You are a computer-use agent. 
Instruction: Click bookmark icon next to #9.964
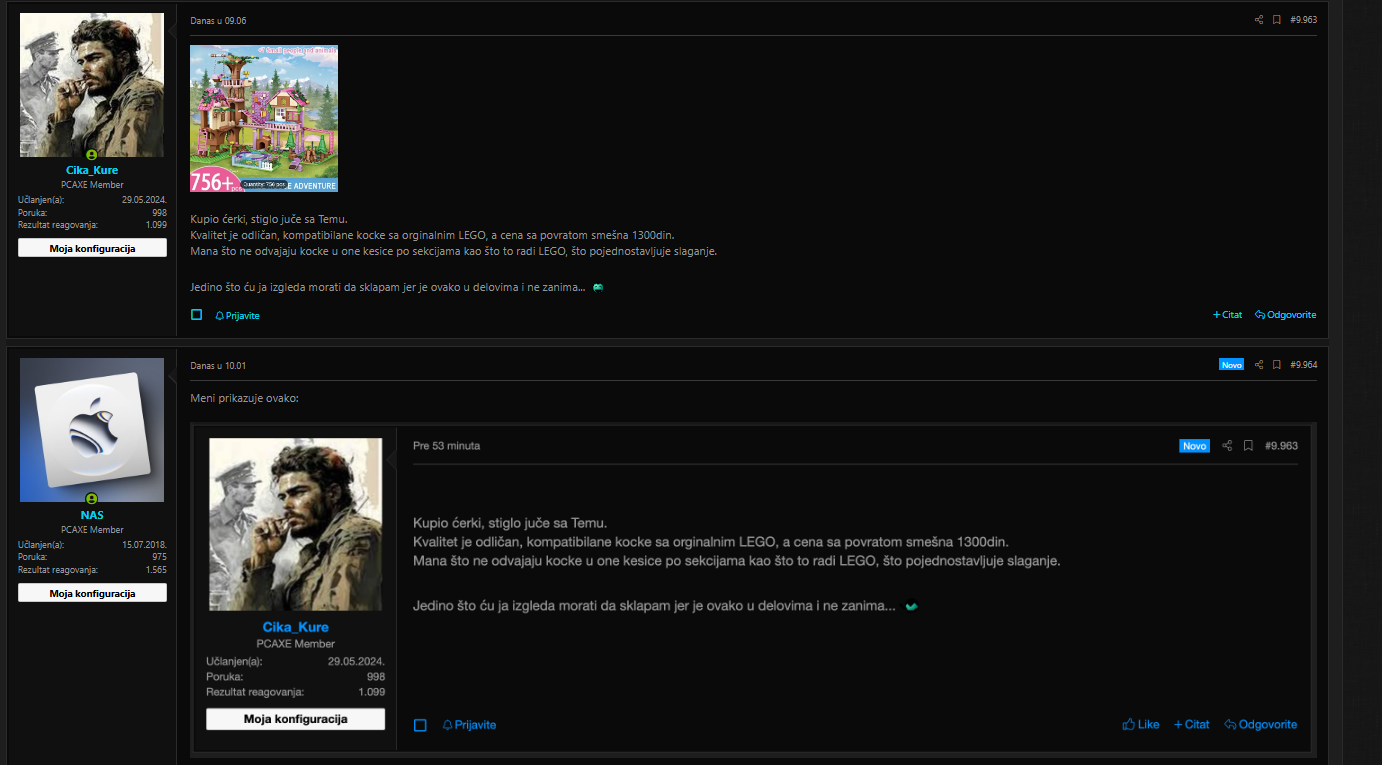point(1277,365)
